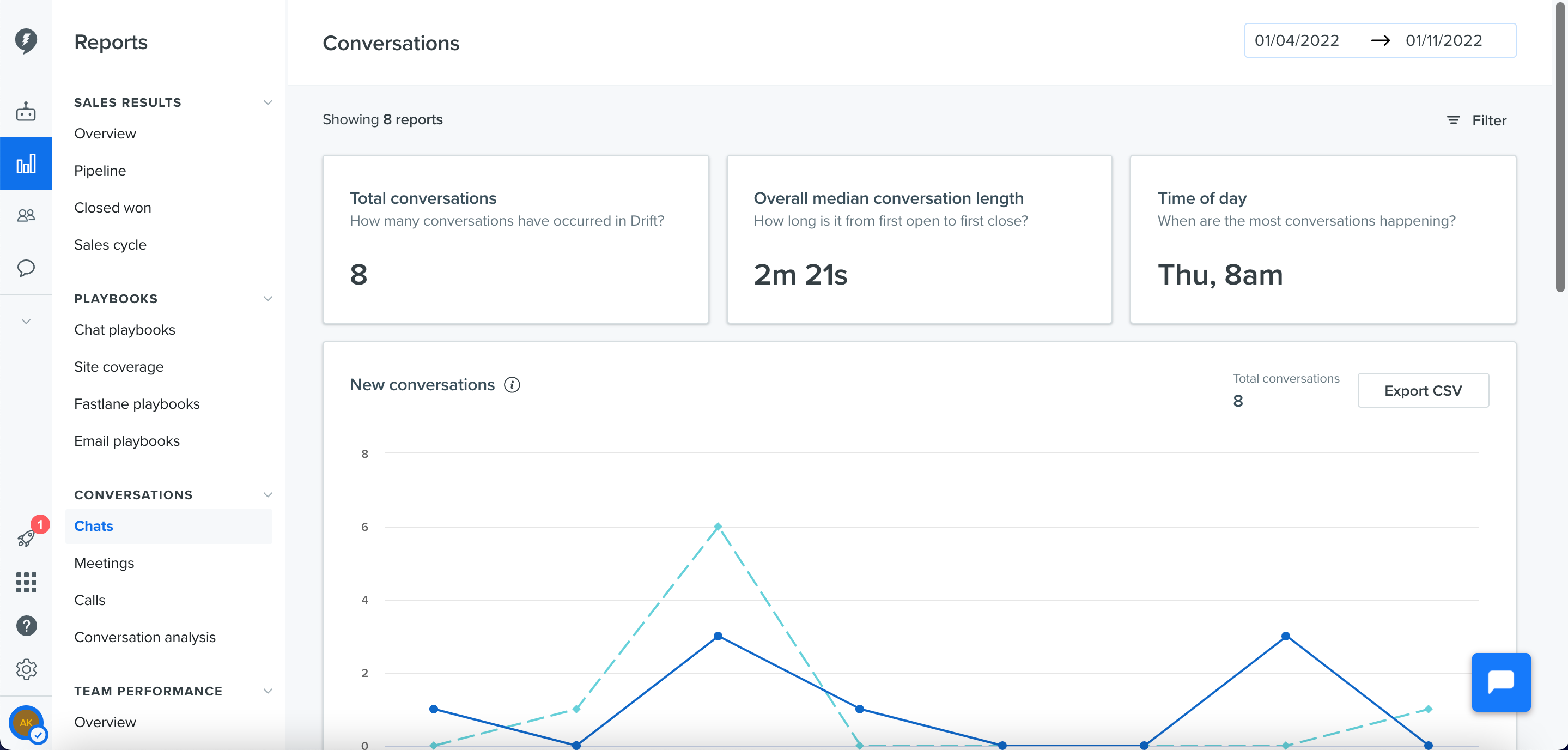Click the Overall median conversation length card
The image size is (1568, 750).
pyautogui.click(x=919, y=239)
